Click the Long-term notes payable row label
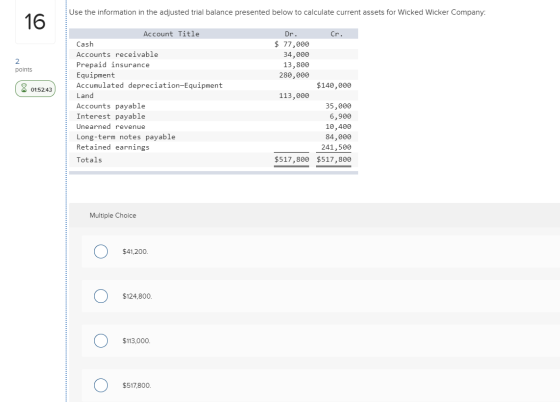This screenshot has width=560, height=402. point(126,137)
